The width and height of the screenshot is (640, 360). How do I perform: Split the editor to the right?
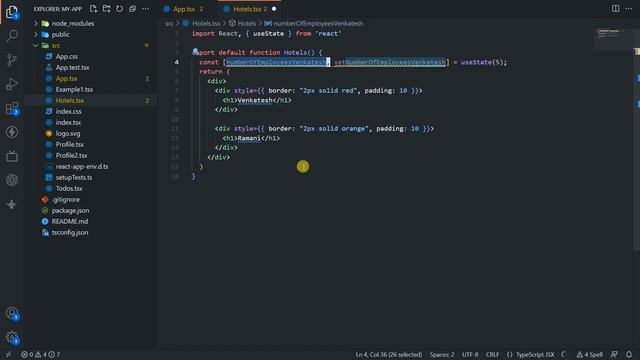pyautogui.click(x=615, y=9)
